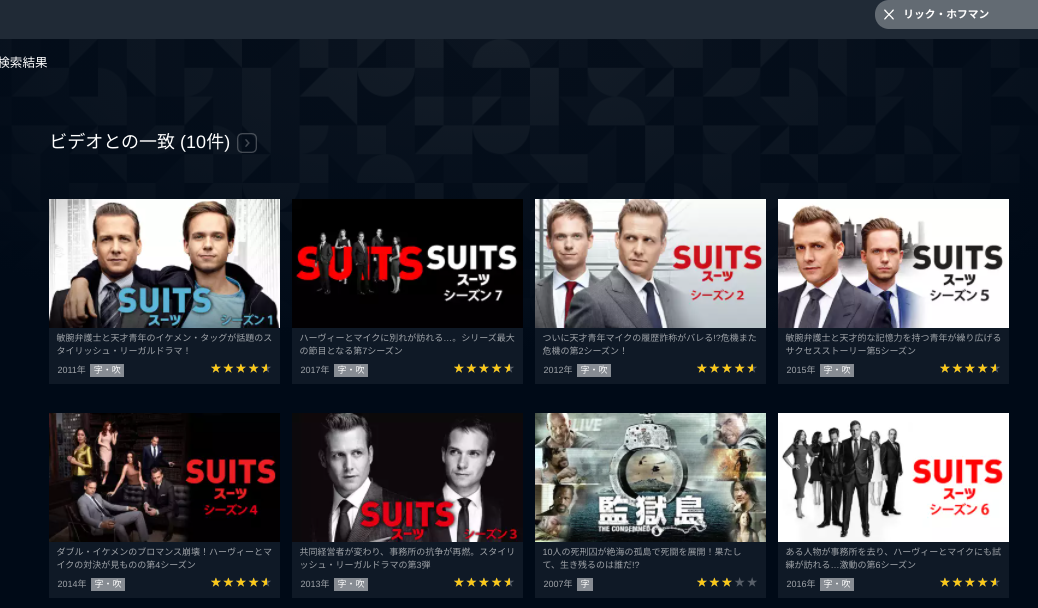Image resolution: width=1038 pixels, height=608 pixels.
Task: Click 字・吹 badge on 2016 title
Action: coord(837,584)
